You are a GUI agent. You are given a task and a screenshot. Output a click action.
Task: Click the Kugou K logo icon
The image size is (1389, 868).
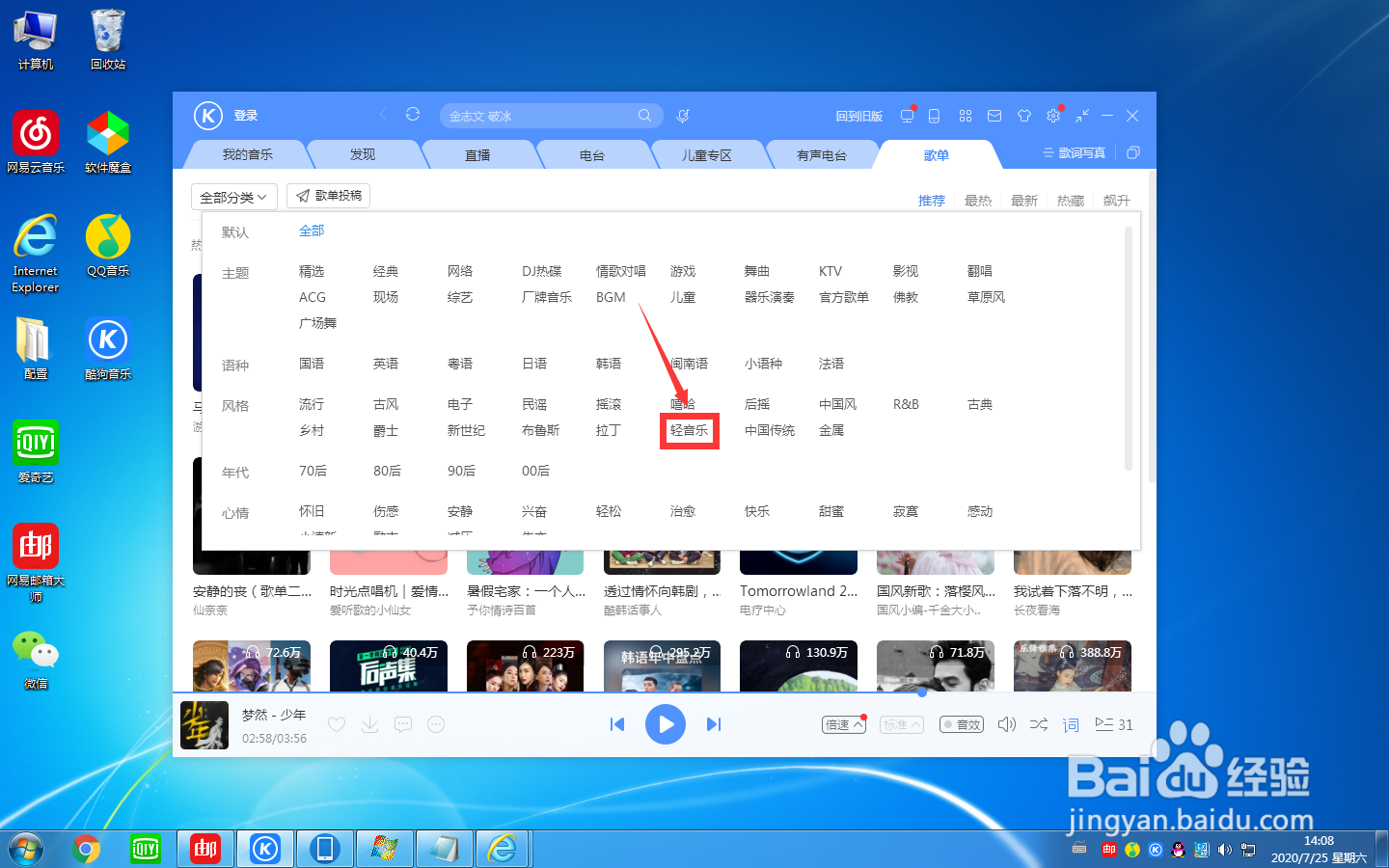coord(208,115)
